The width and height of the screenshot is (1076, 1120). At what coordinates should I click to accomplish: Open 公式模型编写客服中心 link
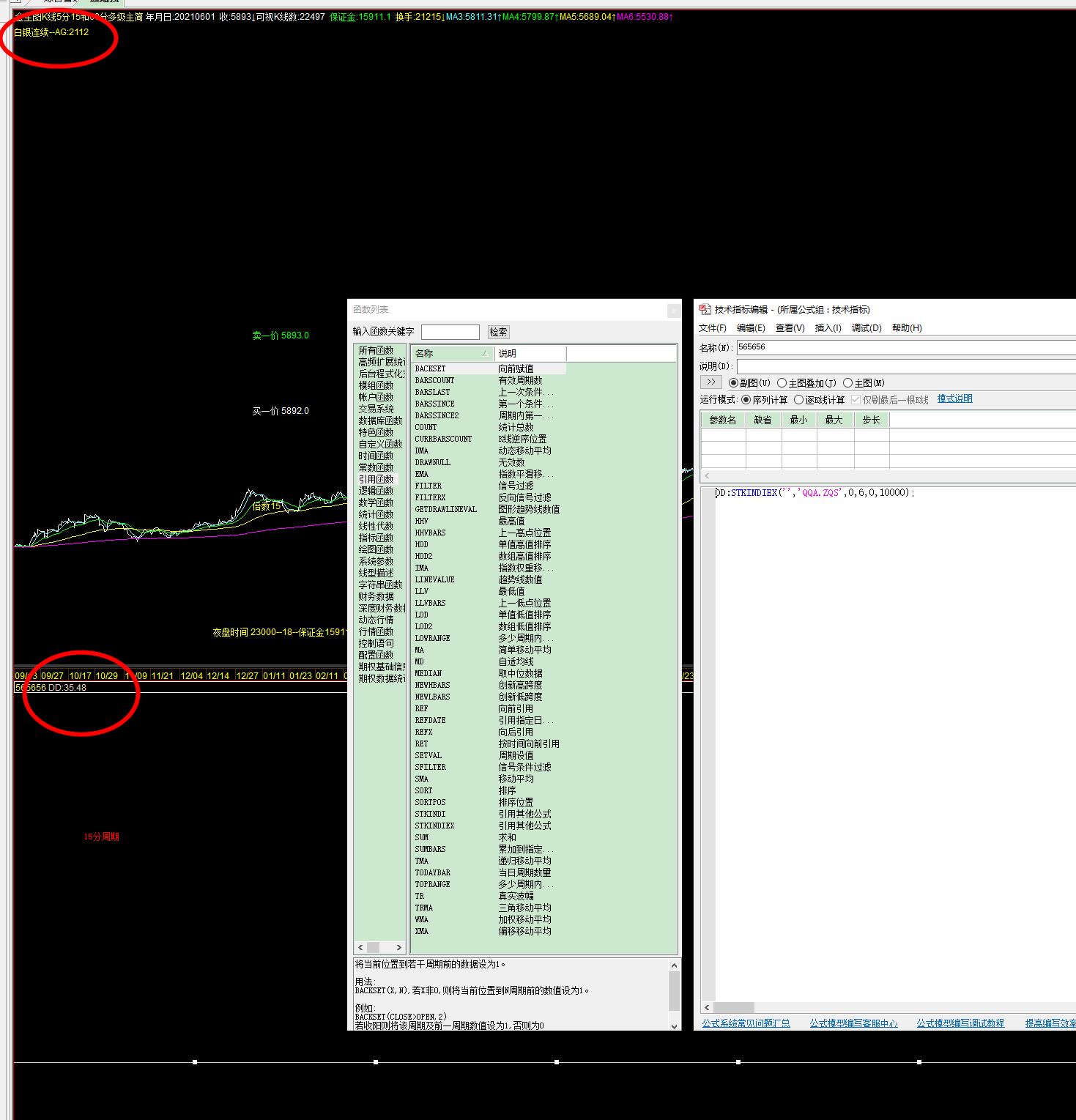[x=853, y=1023]
